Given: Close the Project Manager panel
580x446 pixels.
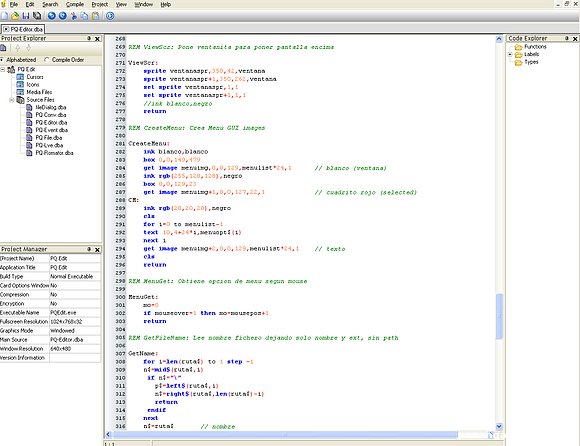Looking at the screenshot, I should tap(97, 250).
